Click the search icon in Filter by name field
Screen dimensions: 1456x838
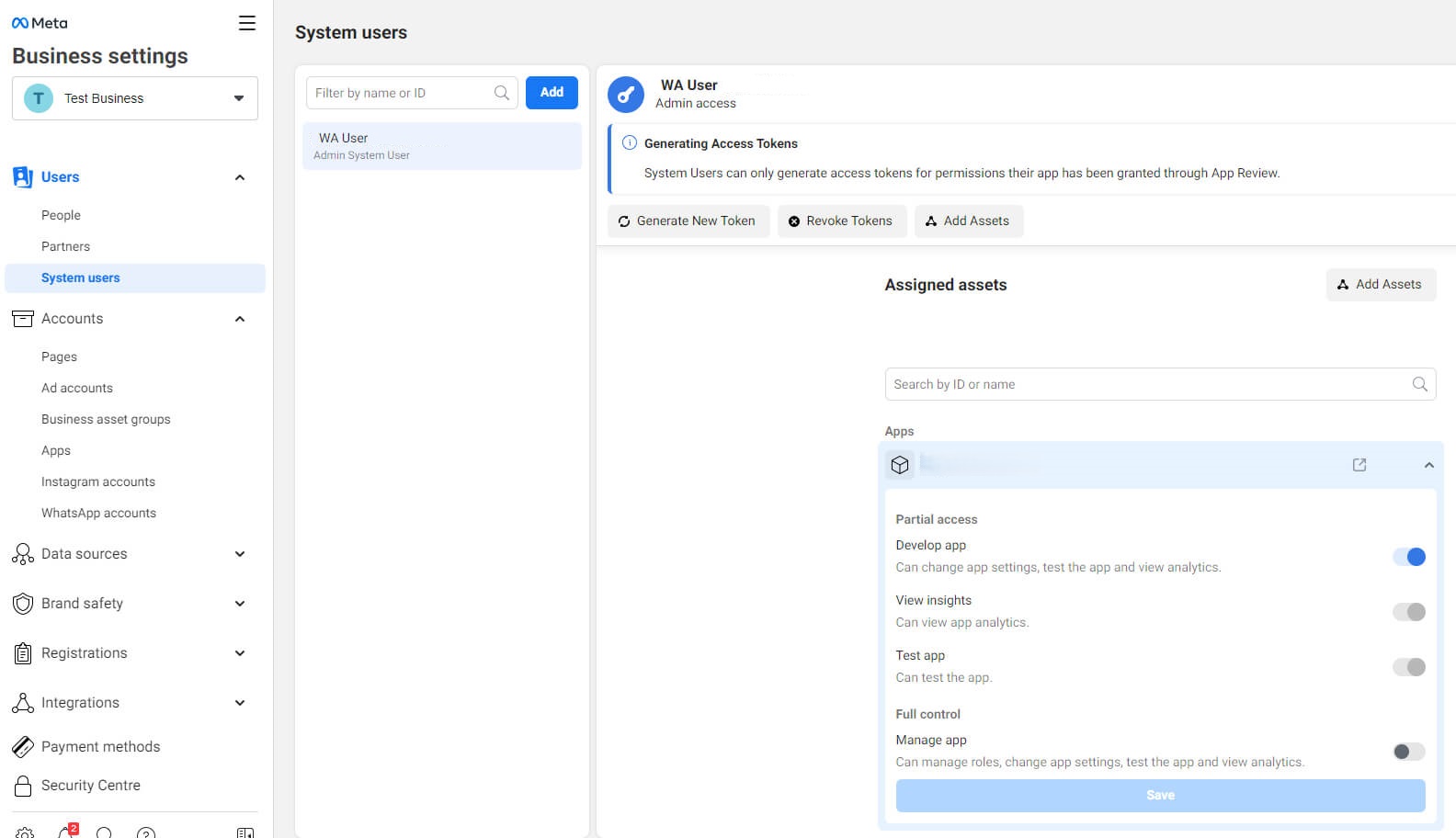(x=502, y=93)
